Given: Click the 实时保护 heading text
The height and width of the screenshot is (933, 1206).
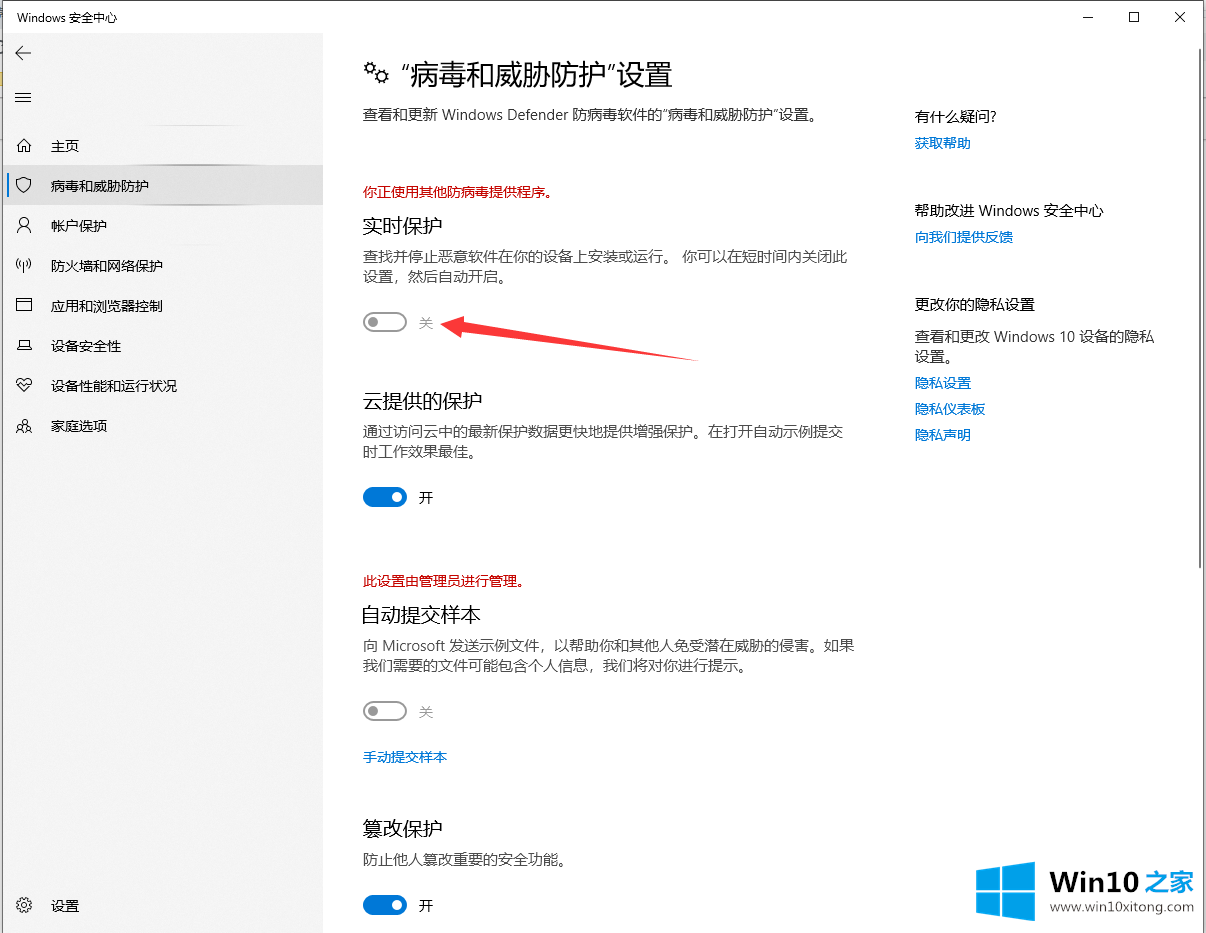Looking at the screenshot, I should pyautogui.click(x=402, y=226).
